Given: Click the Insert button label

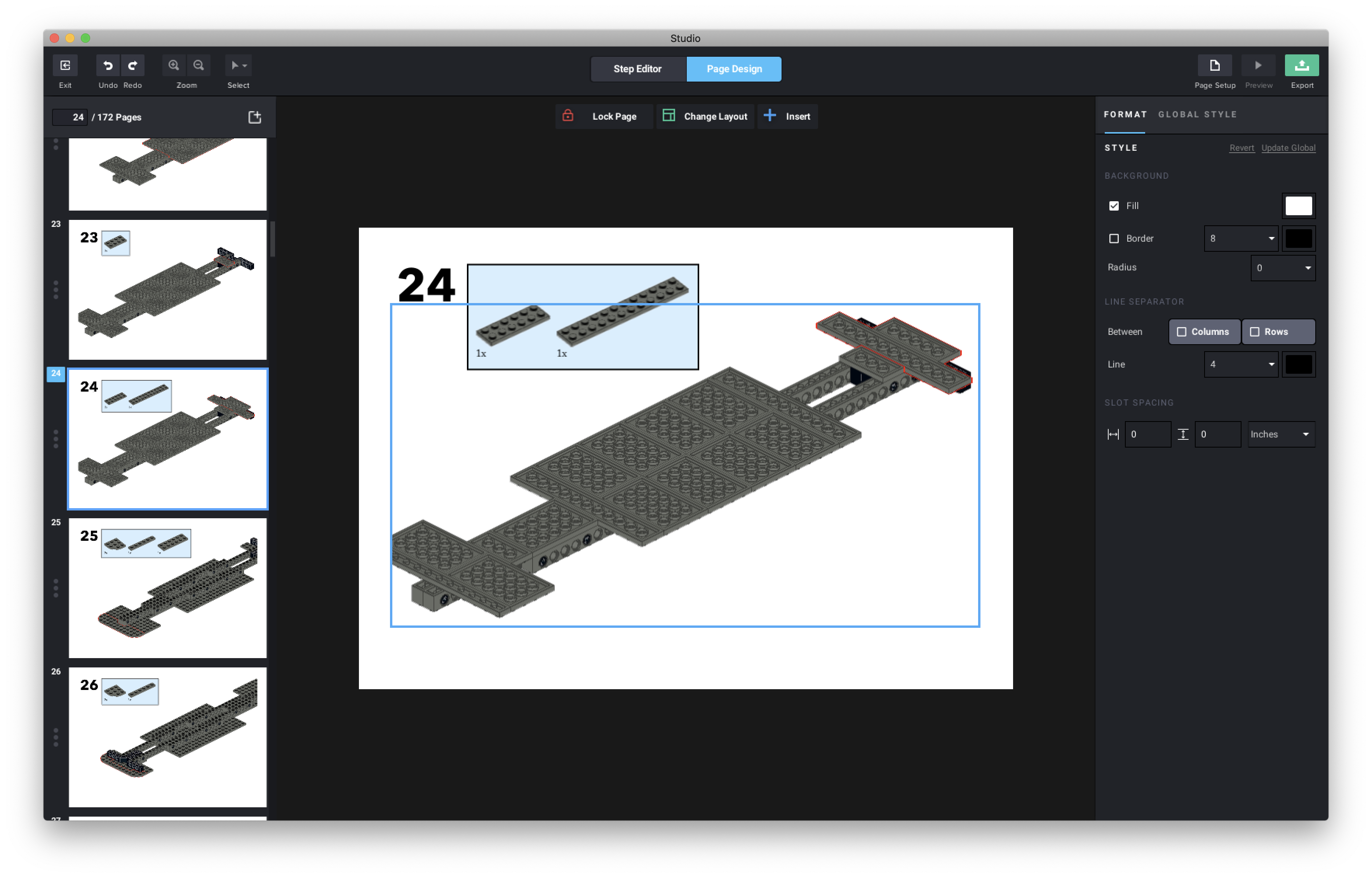Looking at the screenshot, I should 797,116.
